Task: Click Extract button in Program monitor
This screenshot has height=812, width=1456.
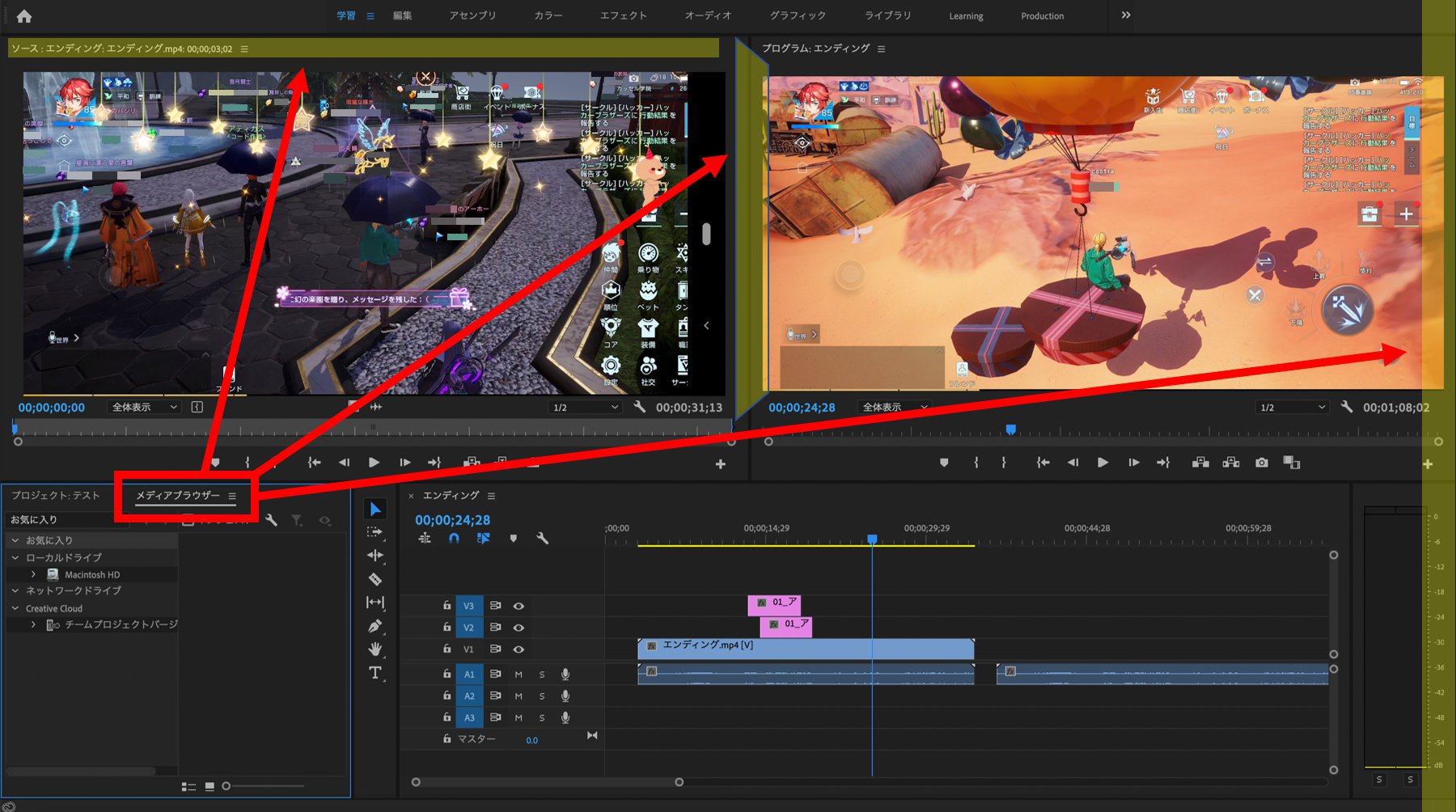Action: pos(1231,463)
